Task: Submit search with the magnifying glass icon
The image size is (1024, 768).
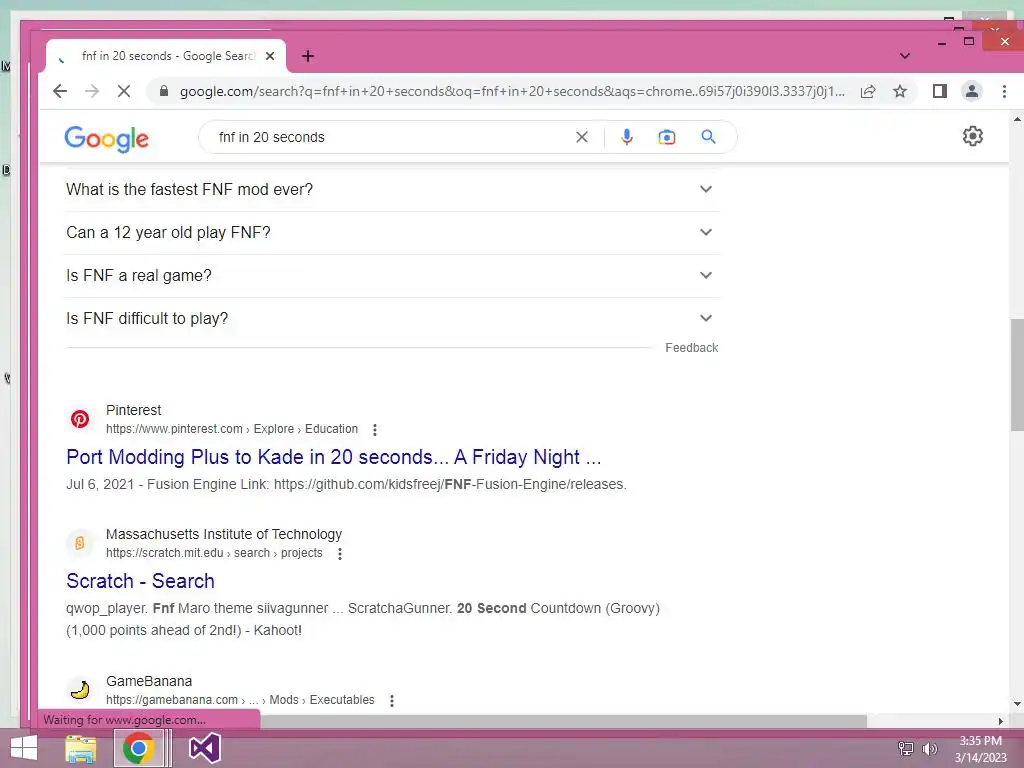Action: (709, 137)
